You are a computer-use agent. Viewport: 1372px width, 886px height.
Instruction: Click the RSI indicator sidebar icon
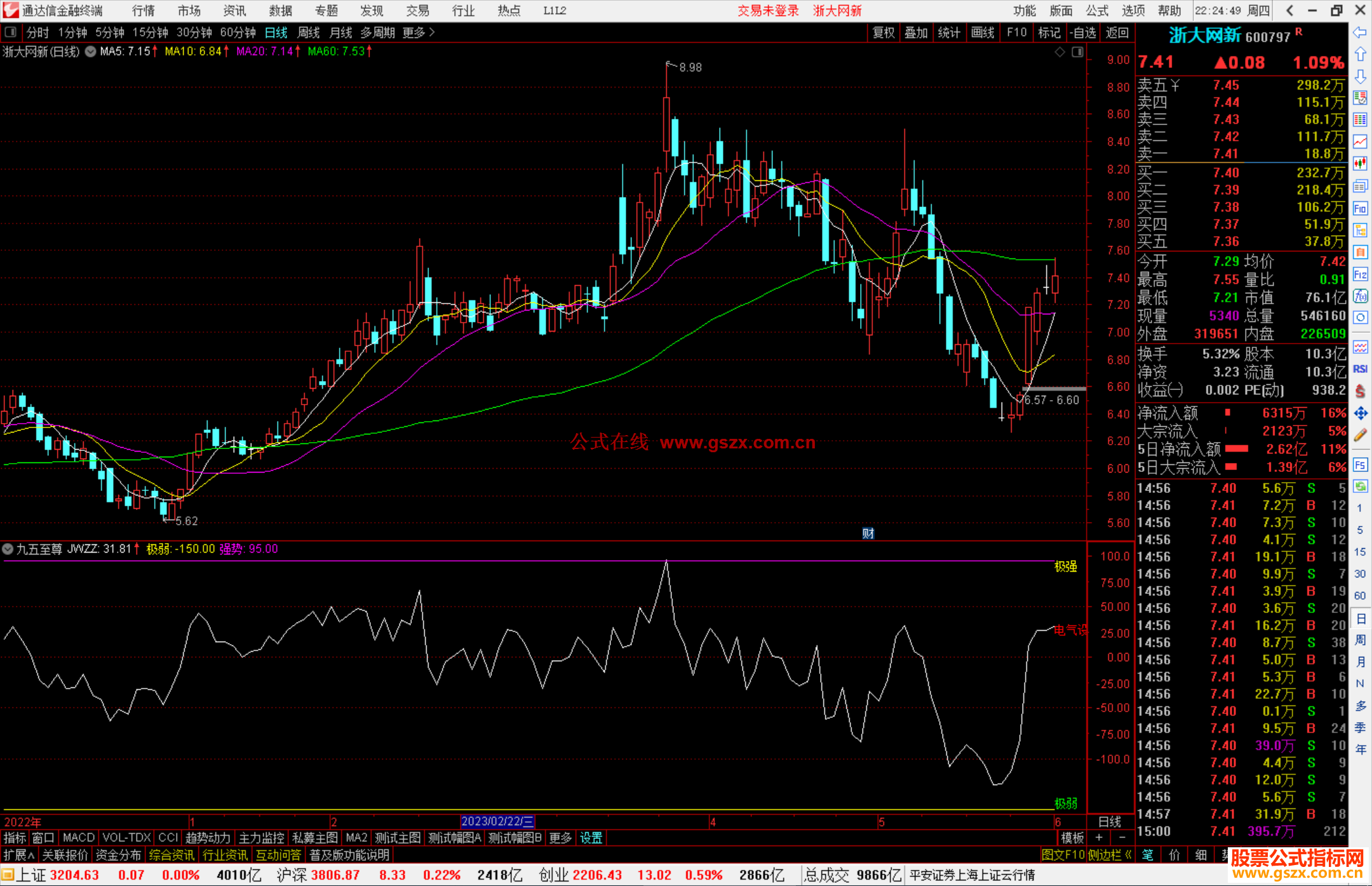tap(1360, 369)
